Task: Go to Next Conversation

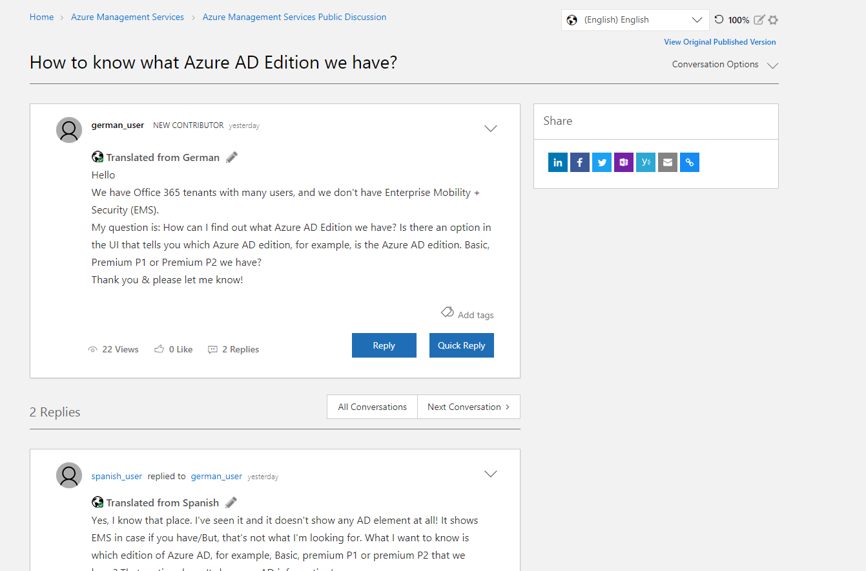Action: click(x=468, y=407)
